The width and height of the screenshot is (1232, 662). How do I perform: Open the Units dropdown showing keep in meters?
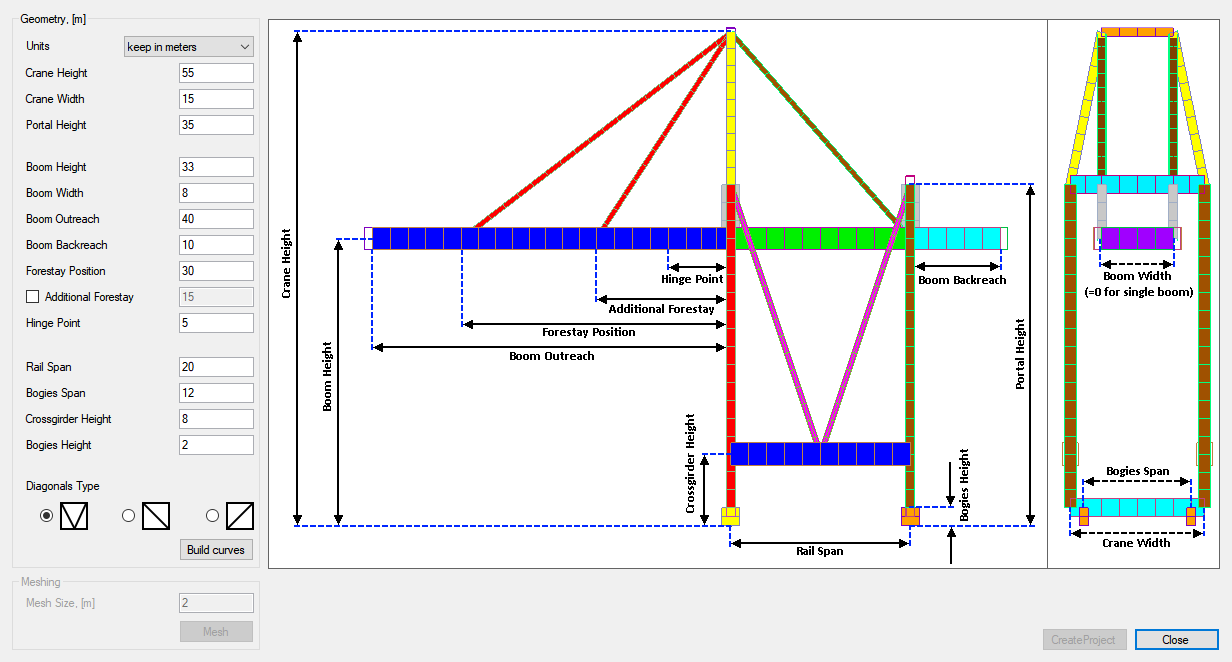click(188, 46)
